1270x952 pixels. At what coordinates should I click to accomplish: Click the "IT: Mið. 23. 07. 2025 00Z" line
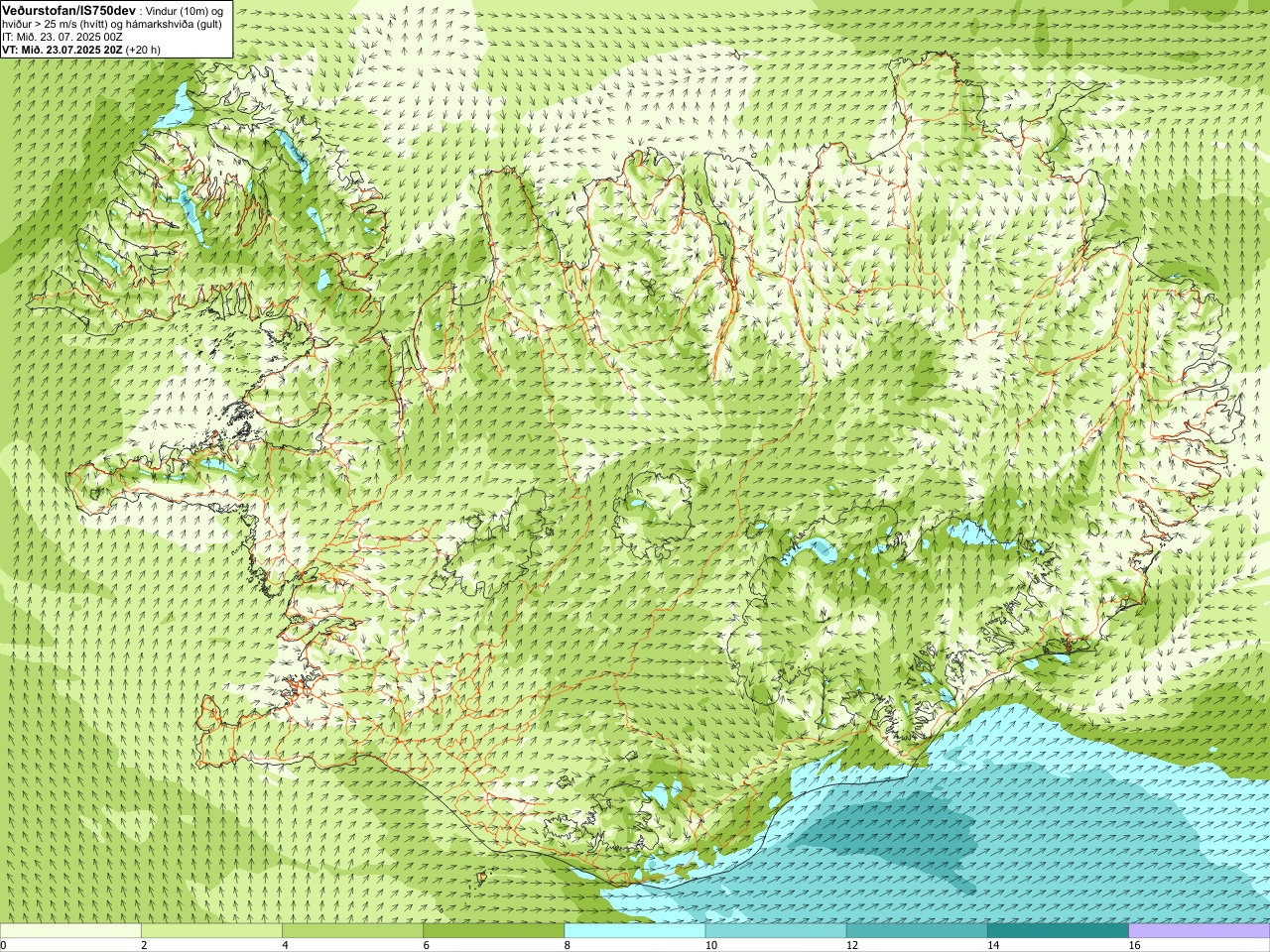(x=63, y=36)
